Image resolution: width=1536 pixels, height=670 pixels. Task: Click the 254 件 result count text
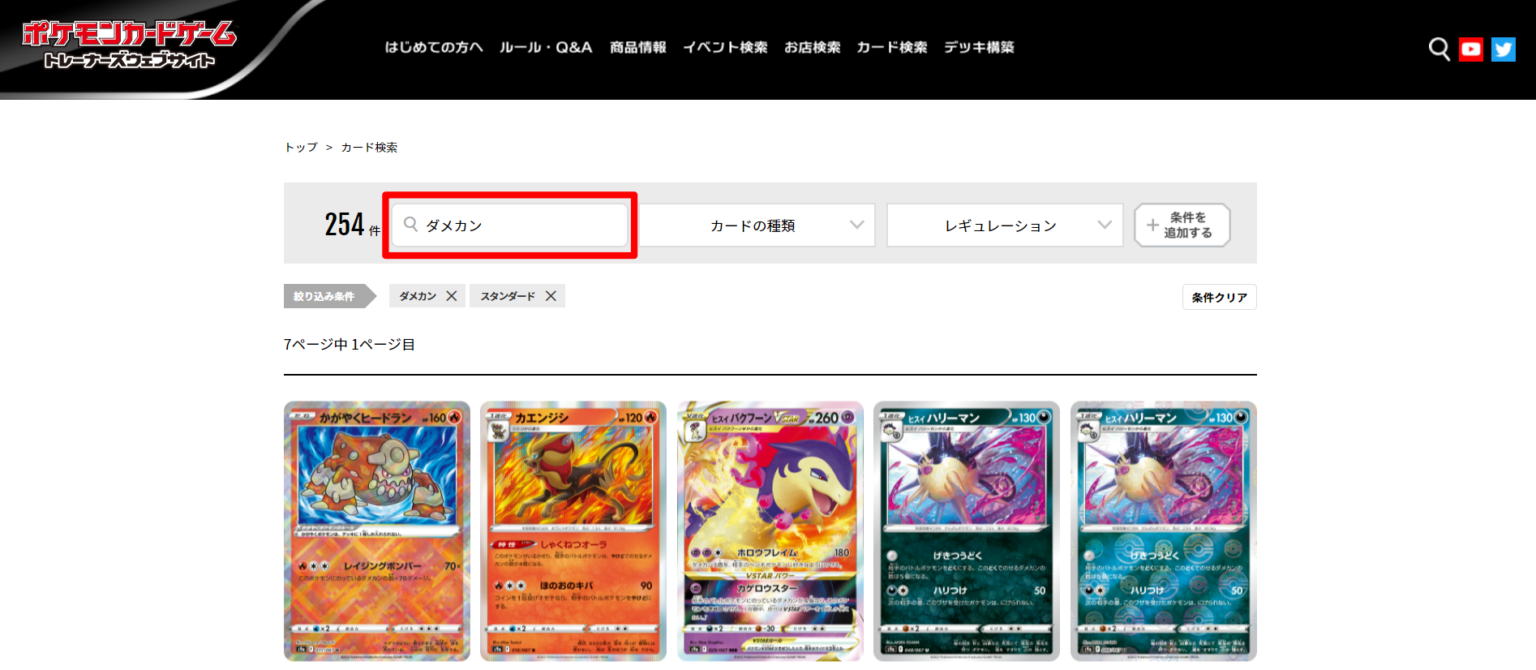coord(353,225)
